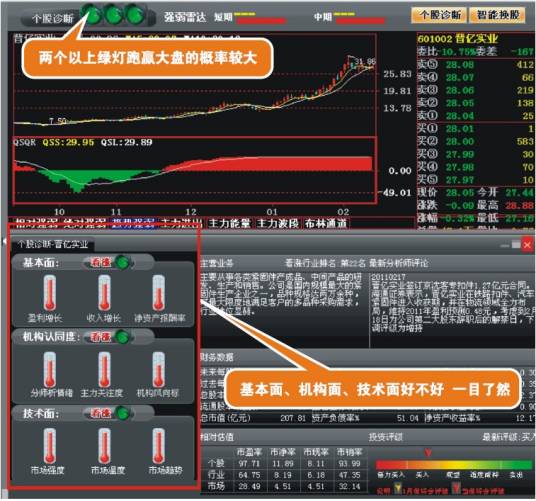Toggle the 基本面 green light indicator
The image size is (536, 501).
tap(123, 262)
